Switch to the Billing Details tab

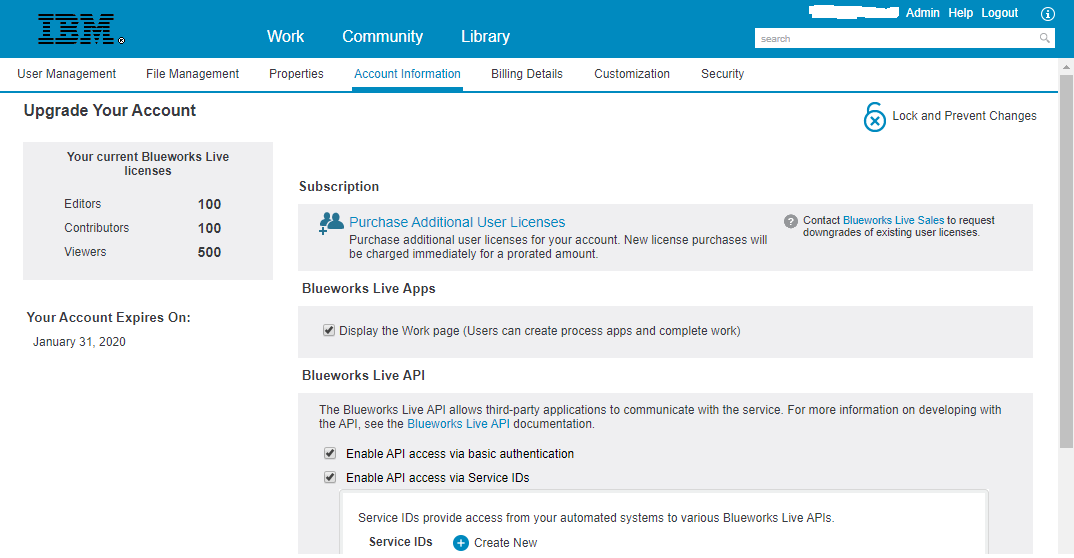click(527, 74)
